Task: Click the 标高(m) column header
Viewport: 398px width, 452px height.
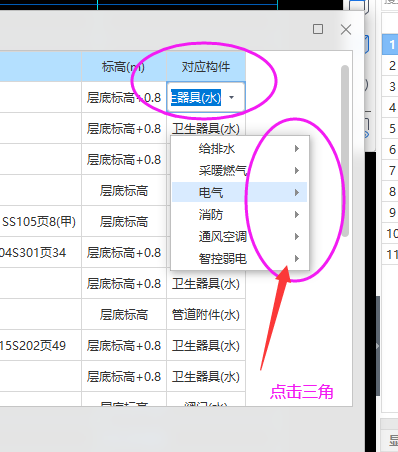Action: [124, 67]
